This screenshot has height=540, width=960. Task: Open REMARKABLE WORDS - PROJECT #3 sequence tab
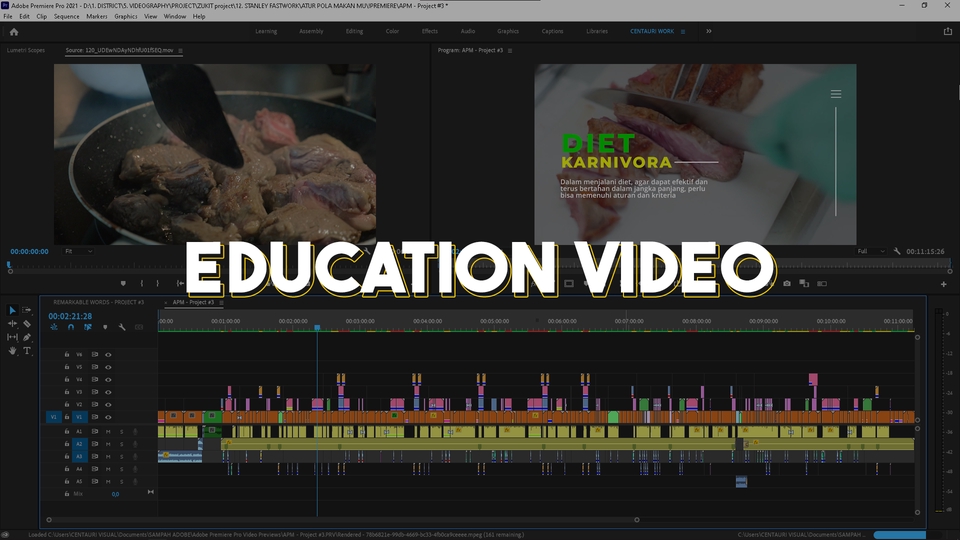coord(99,302)
